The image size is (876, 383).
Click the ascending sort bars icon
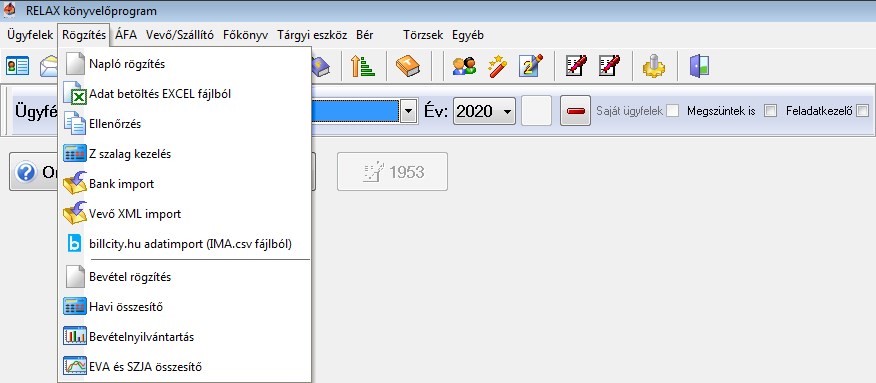click(363, 66)
